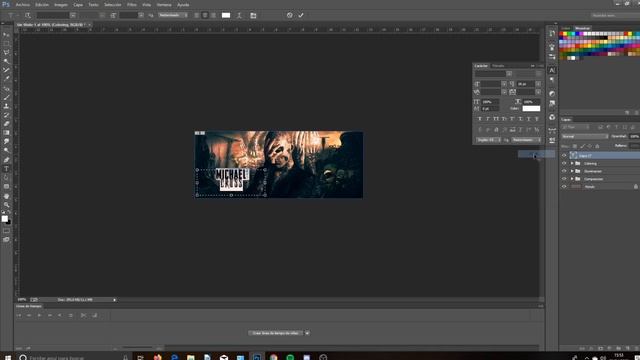640x360 pixels.
Task: Expand the Coloring layer group
Action: [x=572, y=163]
